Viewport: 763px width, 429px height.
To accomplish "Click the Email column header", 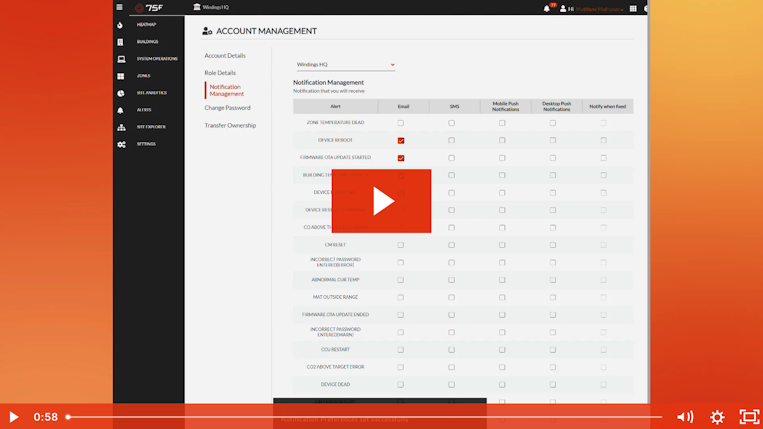I will point(403,107).
